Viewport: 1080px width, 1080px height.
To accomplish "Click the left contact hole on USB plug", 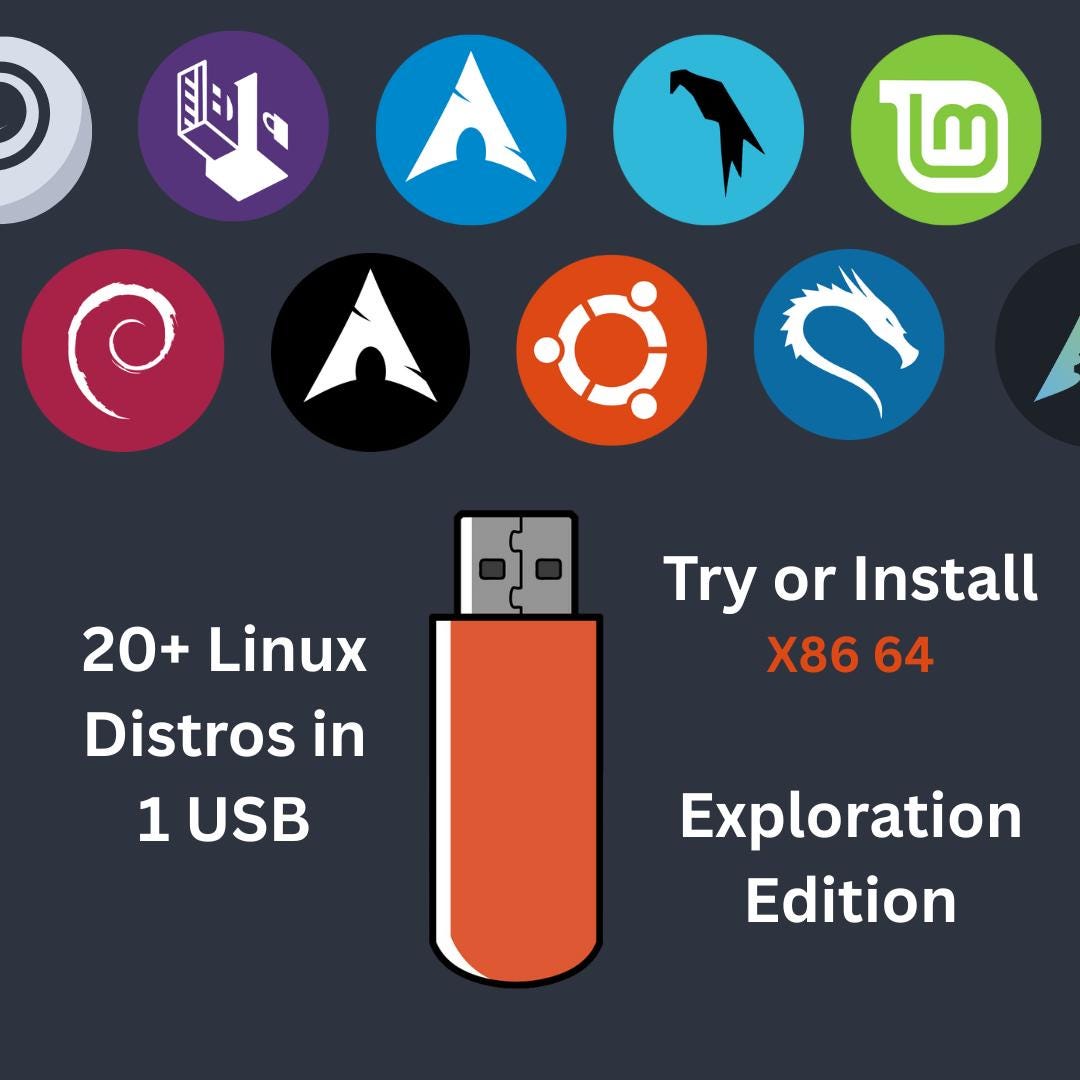I will (x=492, y=569).
